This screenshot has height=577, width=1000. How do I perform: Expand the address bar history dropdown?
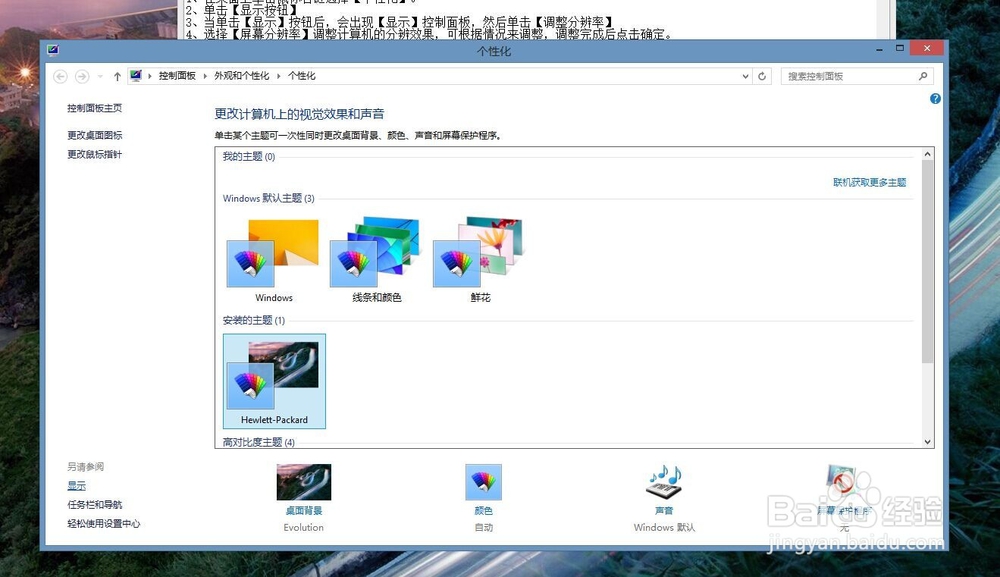[x=745, y=77]
